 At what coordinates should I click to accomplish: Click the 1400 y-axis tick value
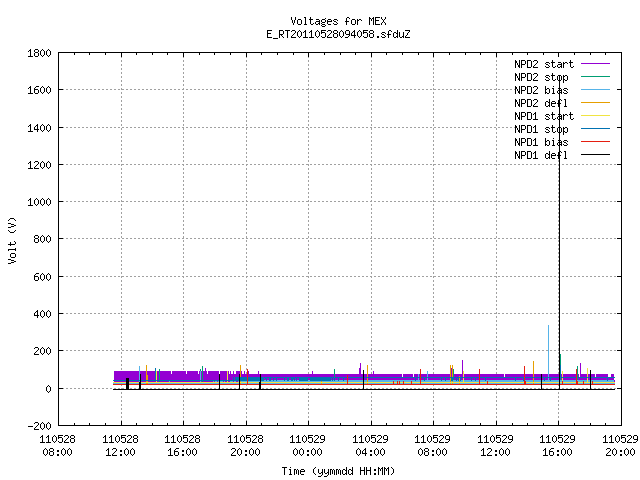pyautogui.click(x=39, y=128)
